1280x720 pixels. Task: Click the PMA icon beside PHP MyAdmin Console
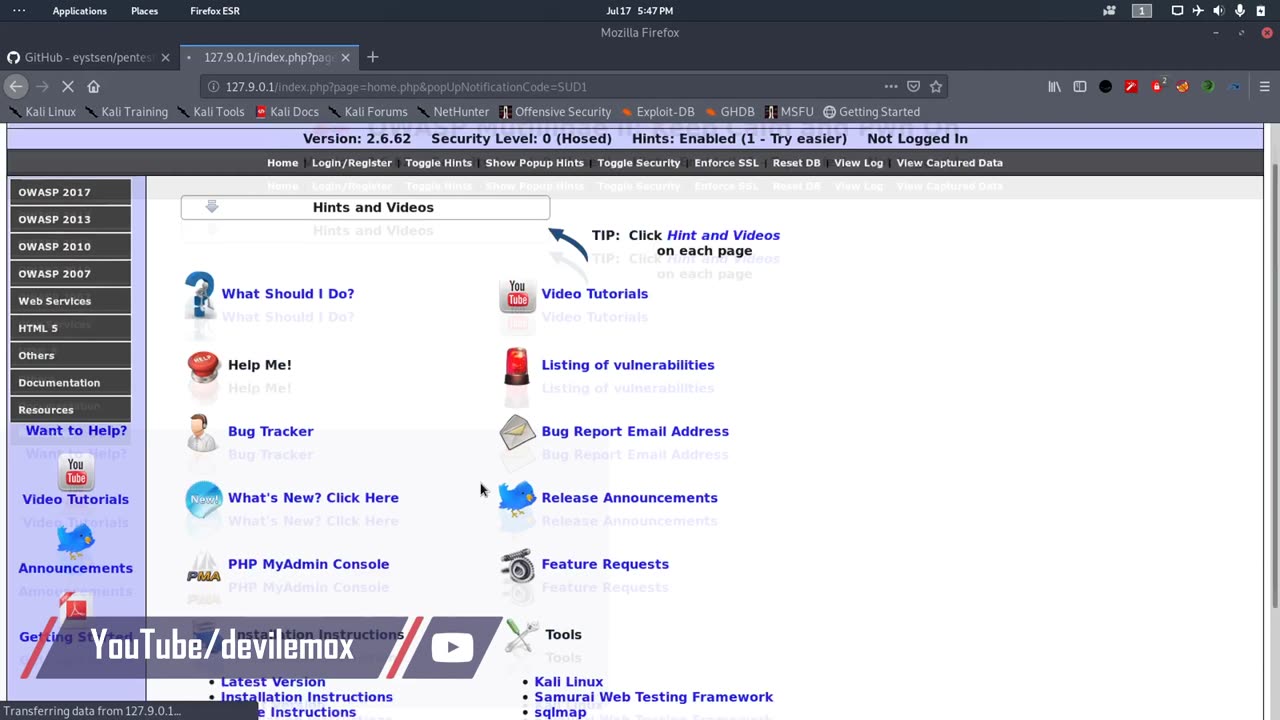tap(203, 568)
